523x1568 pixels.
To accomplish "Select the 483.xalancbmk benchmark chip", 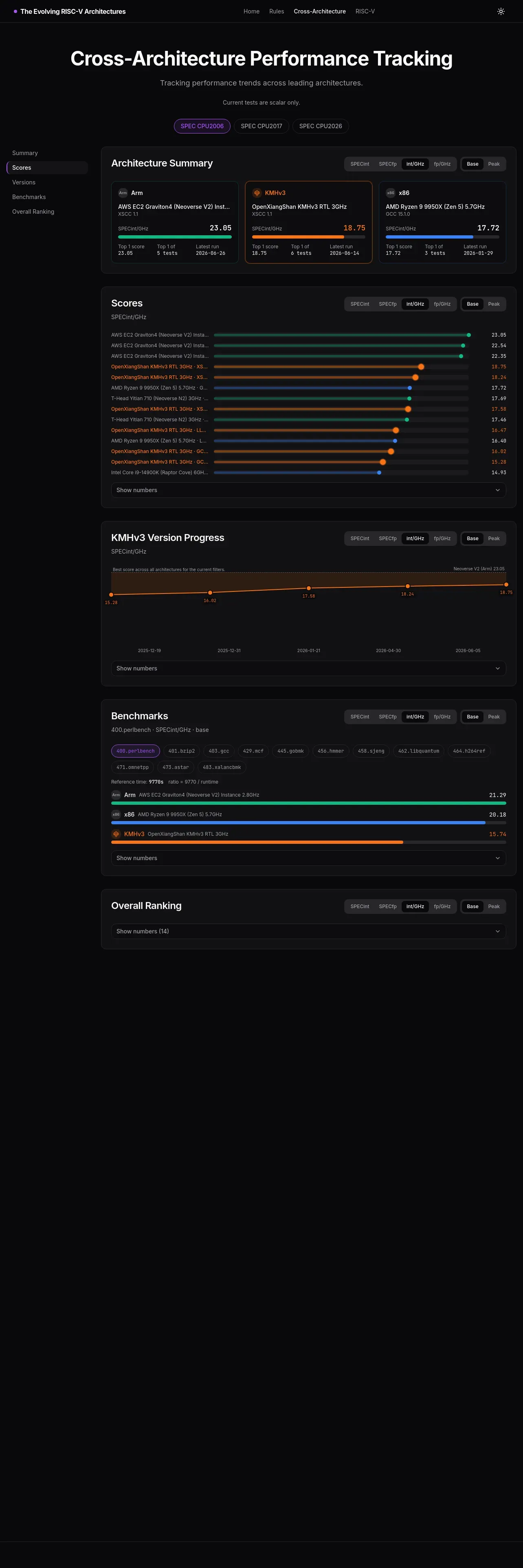I will pyautogui.click(x=222, y=768).
